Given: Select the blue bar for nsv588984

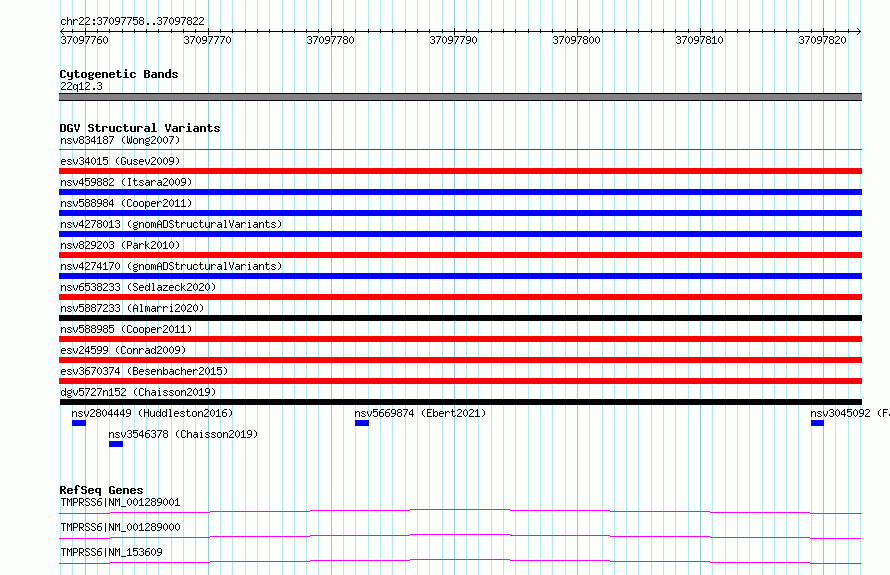Looking at the screenshot, I should tap(460, 213).
